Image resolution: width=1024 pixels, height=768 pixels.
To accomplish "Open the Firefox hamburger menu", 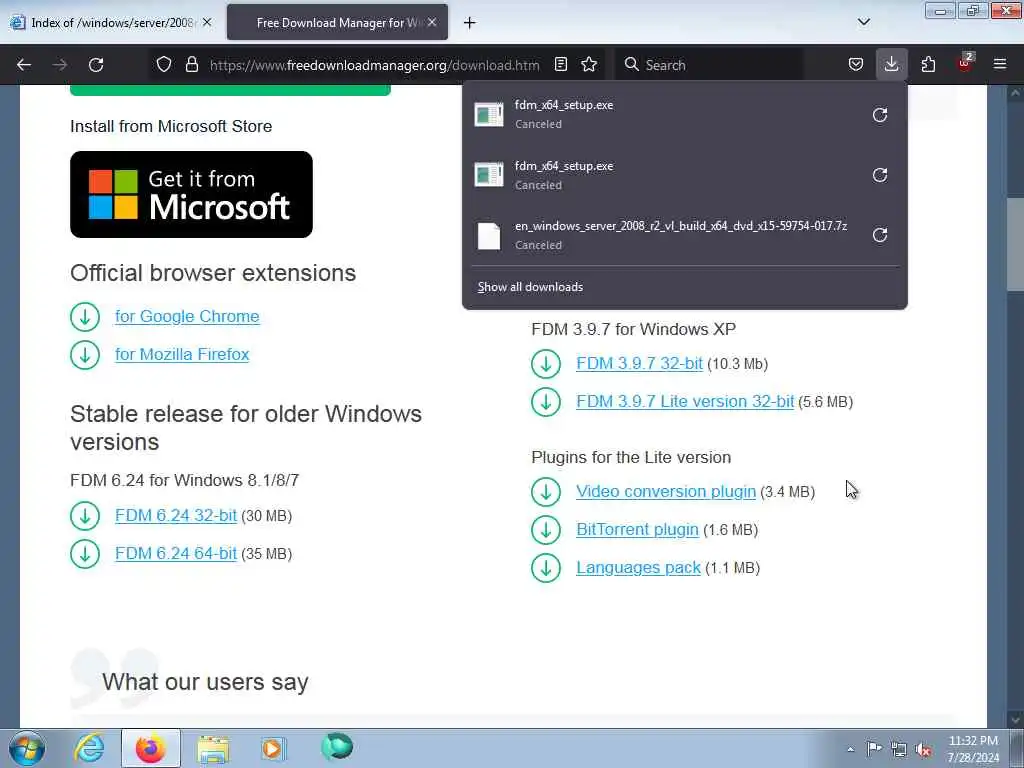I will click(1000, 65).
